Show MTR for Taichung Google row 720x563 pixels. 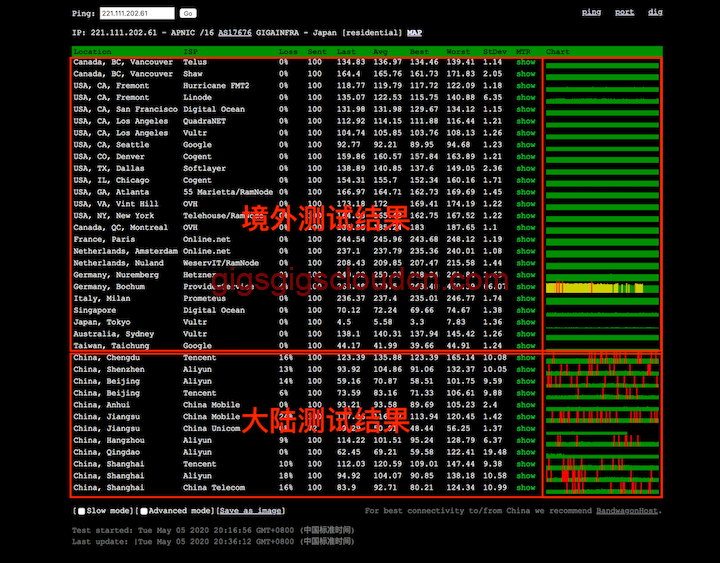[525, 346]
